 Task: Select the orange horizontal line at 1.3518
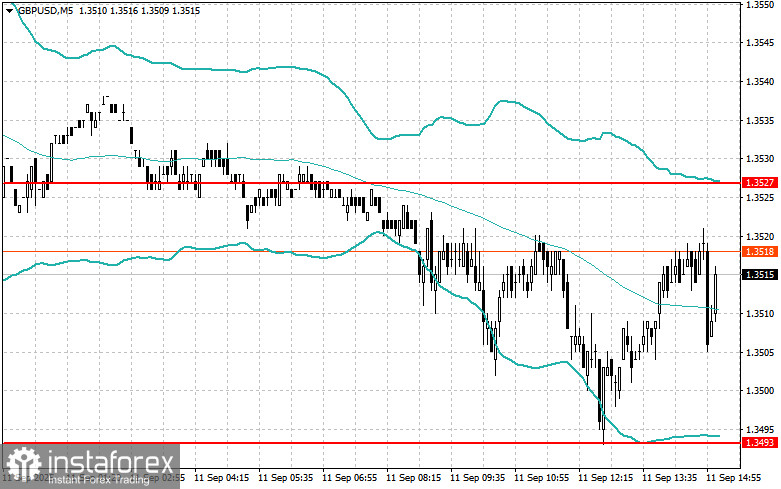pos(372,251)
